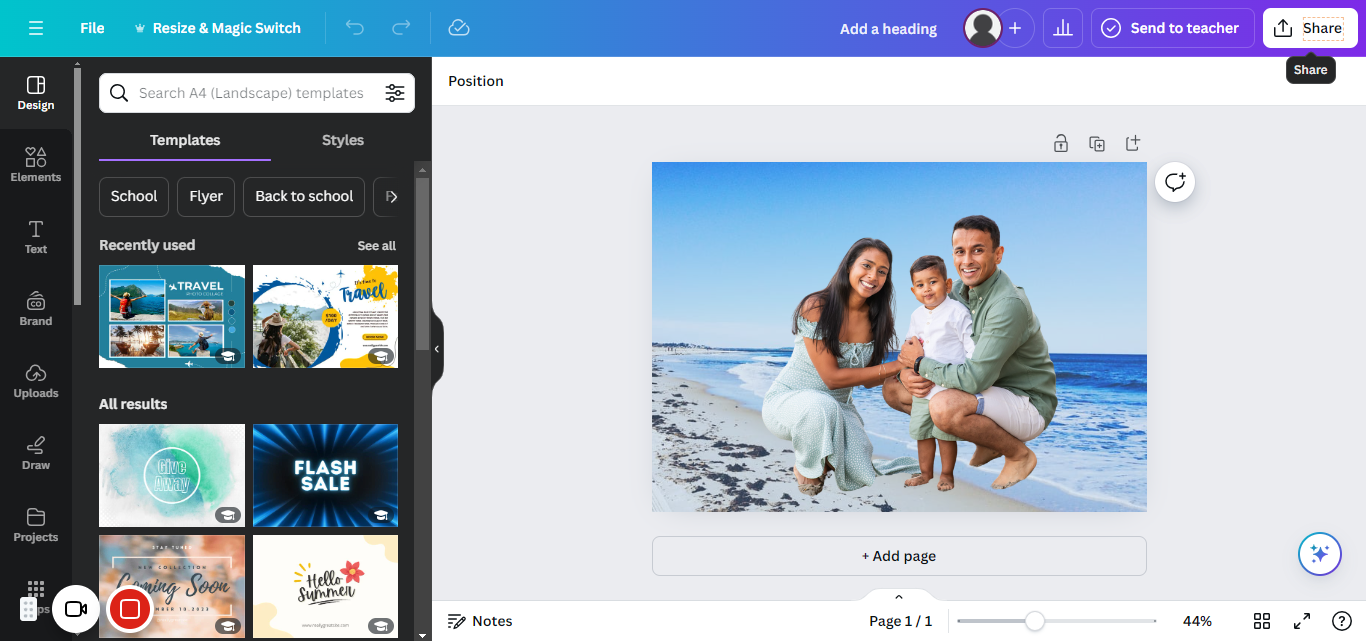This screenshot has height=641, width=1366.
Task: Select the Flyer category chip
Action: point(206,196)
